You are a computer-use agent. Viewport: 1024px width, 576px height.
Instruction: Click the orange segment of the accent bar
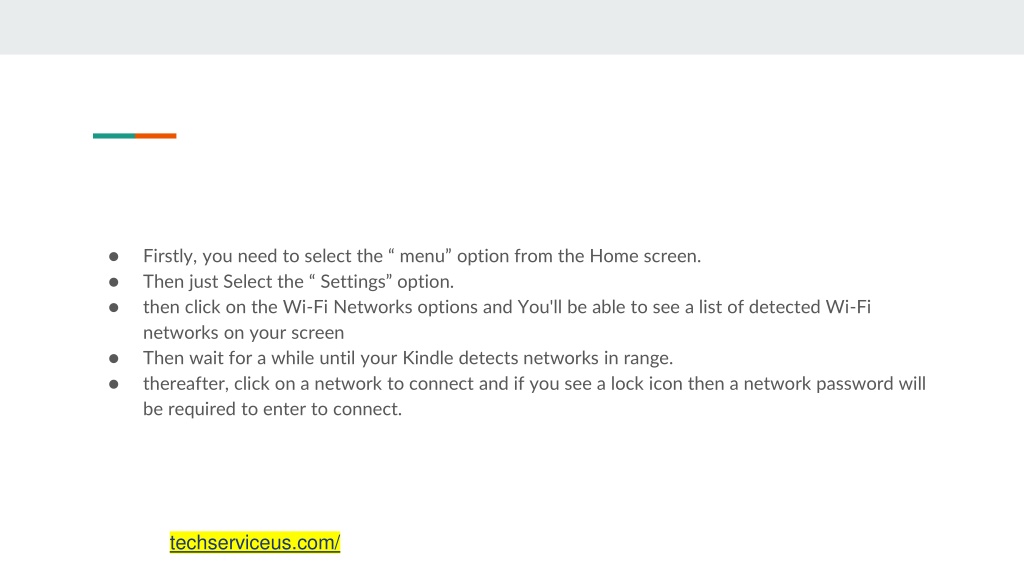coord(155,136)
